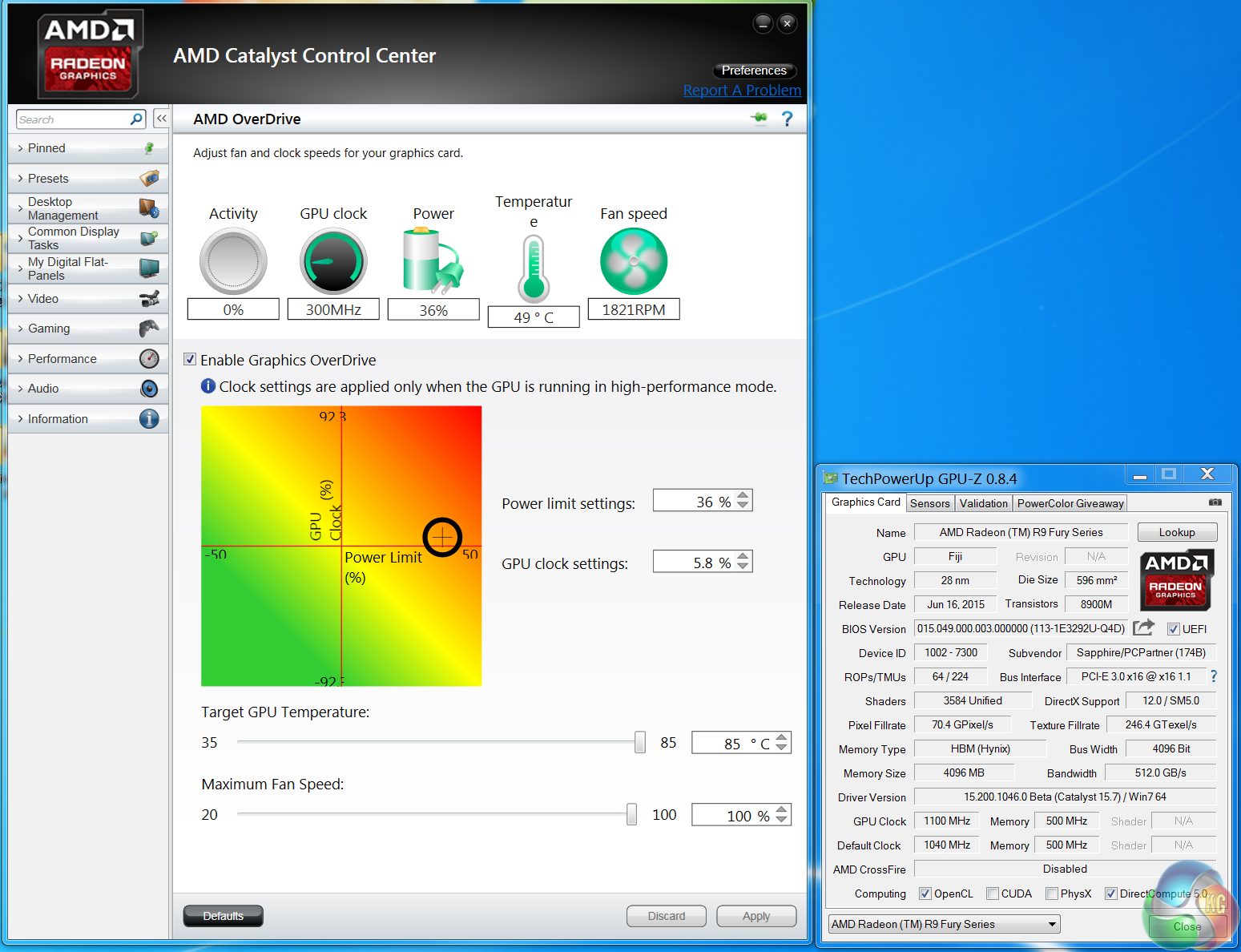Toggle the OpenCL computing checkbox
The image size is (1241, 952).
(x=925, y=894)
